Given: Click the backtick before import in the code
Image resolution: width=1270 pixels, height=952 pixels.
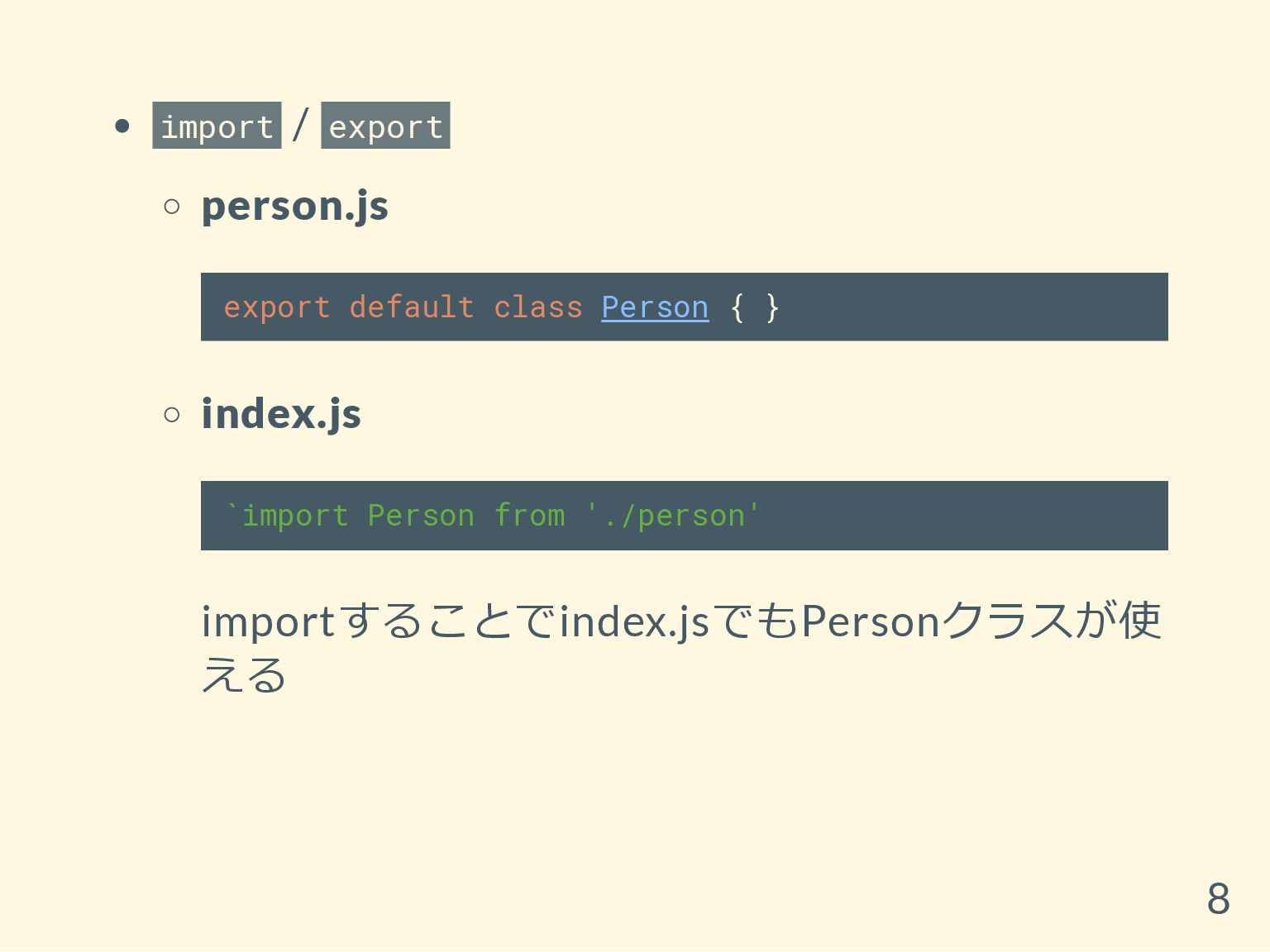Looking at the screenshot, I should pos(232,509).
